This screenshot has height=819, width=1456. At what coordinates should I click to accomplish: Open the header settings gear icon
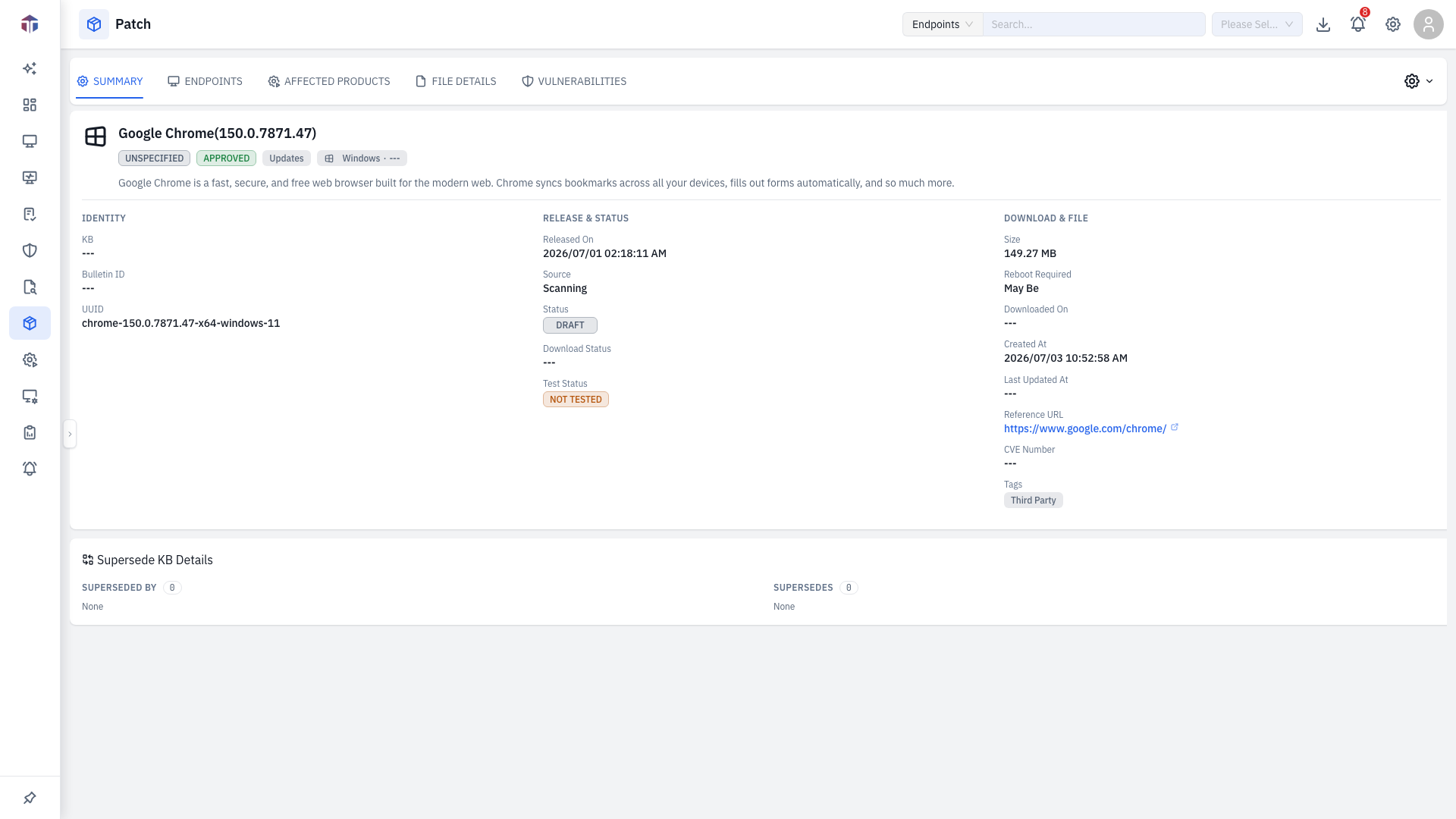click(x=1393, y=24)
